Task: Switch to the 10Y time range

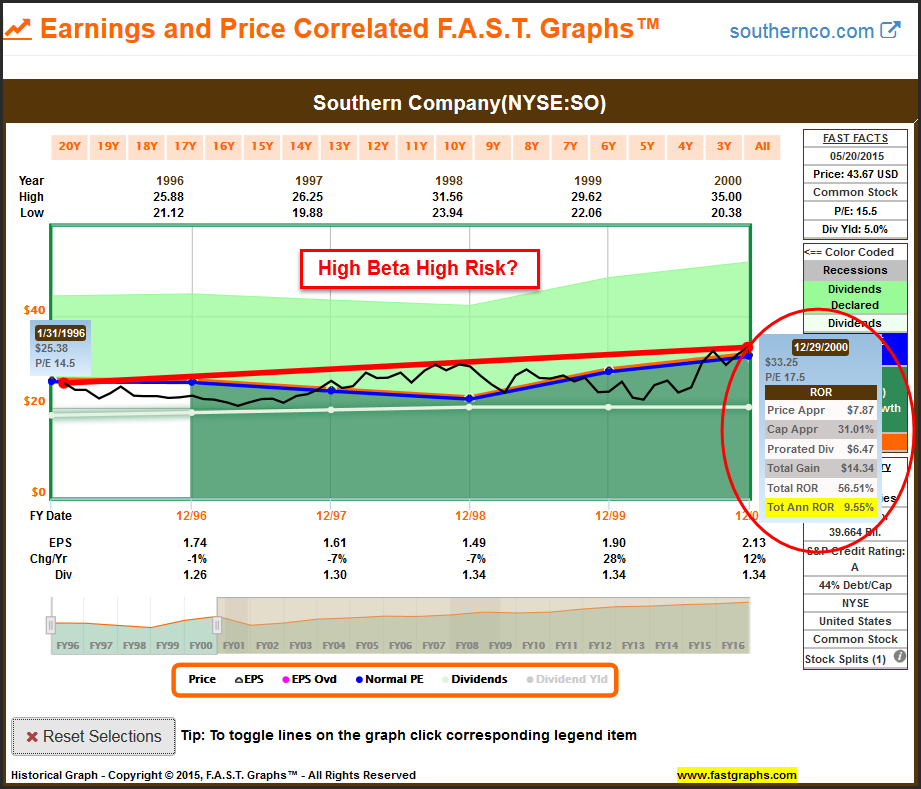Action: click(x=454, y=147)
